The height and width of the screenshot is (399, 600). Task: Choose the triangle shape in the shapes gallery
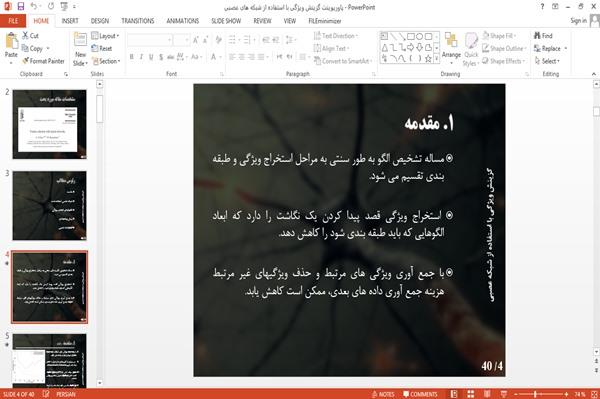385,47
